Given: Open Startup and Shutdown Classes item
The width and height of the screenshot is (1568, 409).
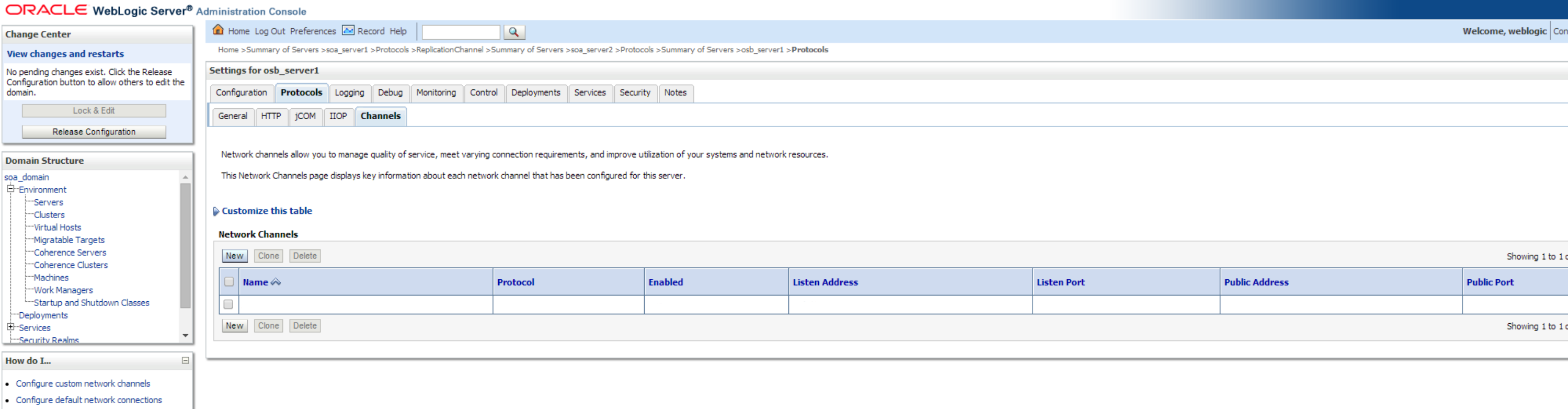Looking at the screenshot, I should pyautogui.click(x=91, y=302).
